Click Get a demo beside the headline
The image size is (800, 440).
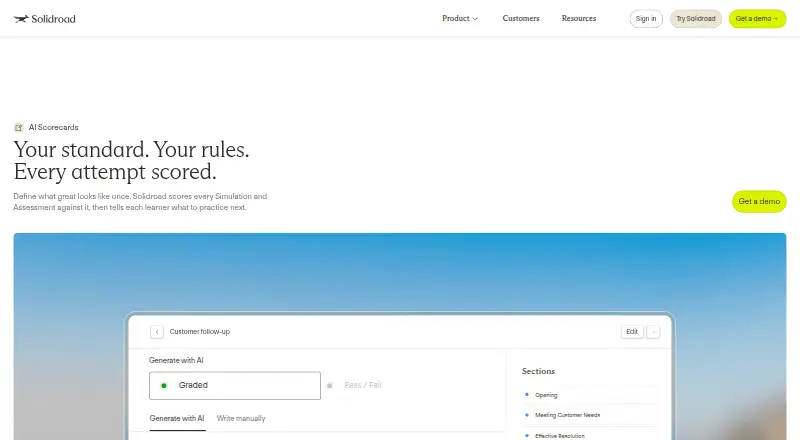tap(759, 201)
